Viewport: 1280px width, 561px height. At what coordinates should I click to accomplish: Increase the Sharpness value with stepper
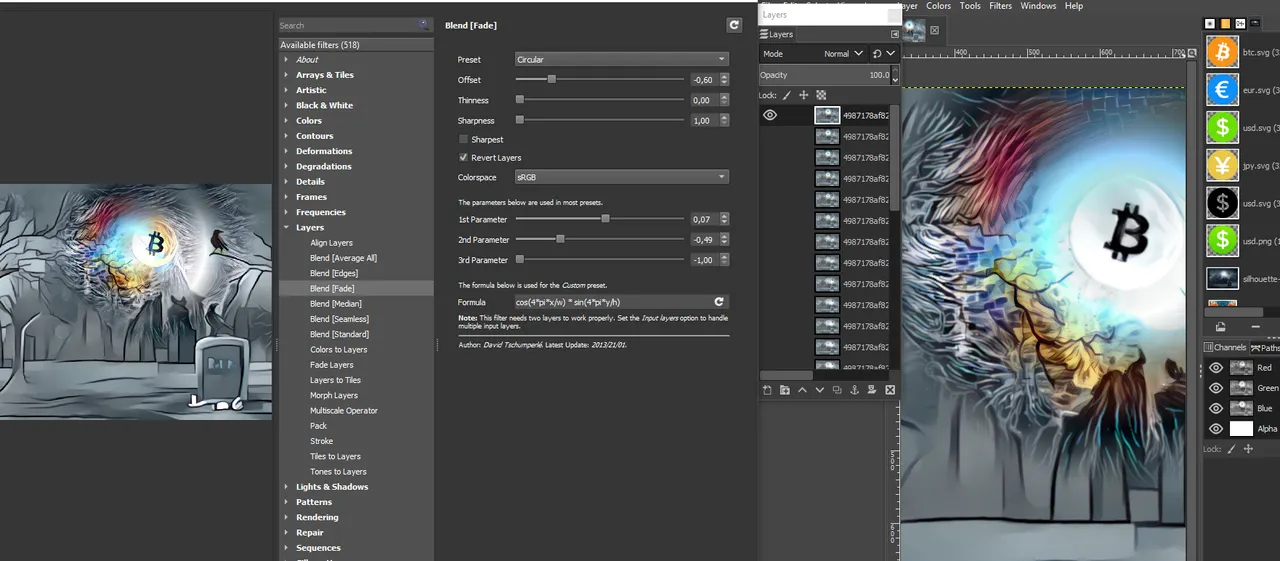click(724, 117)
